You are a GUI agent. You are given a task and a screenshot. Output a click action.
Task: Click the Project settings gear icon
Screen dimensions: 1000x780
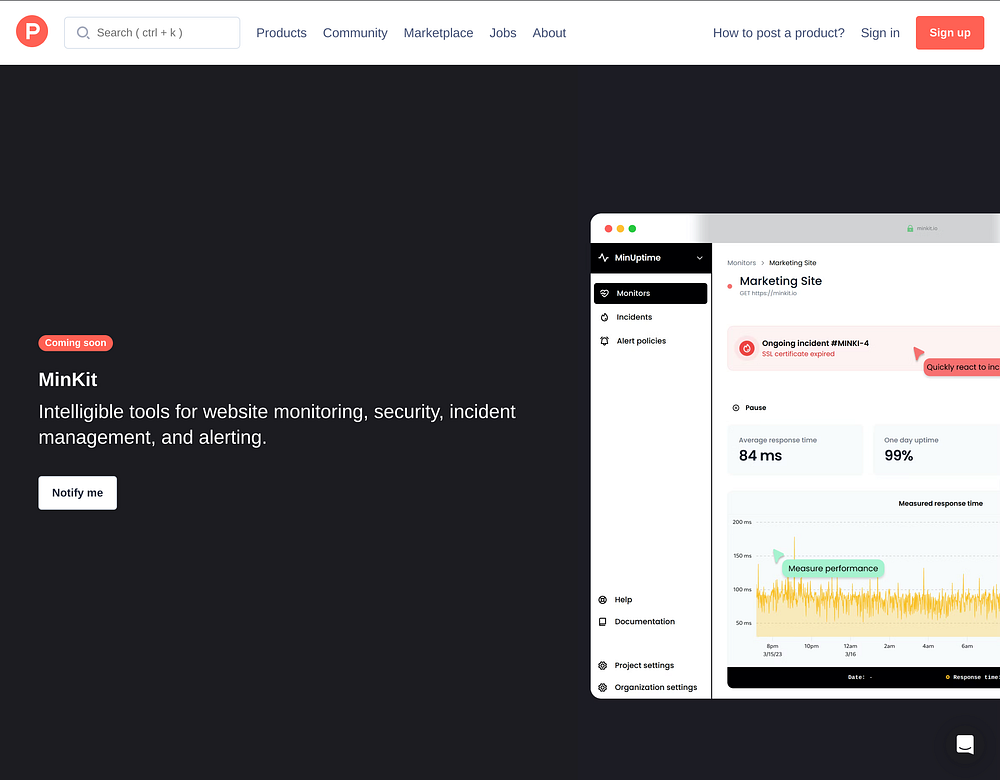(603, 665)
